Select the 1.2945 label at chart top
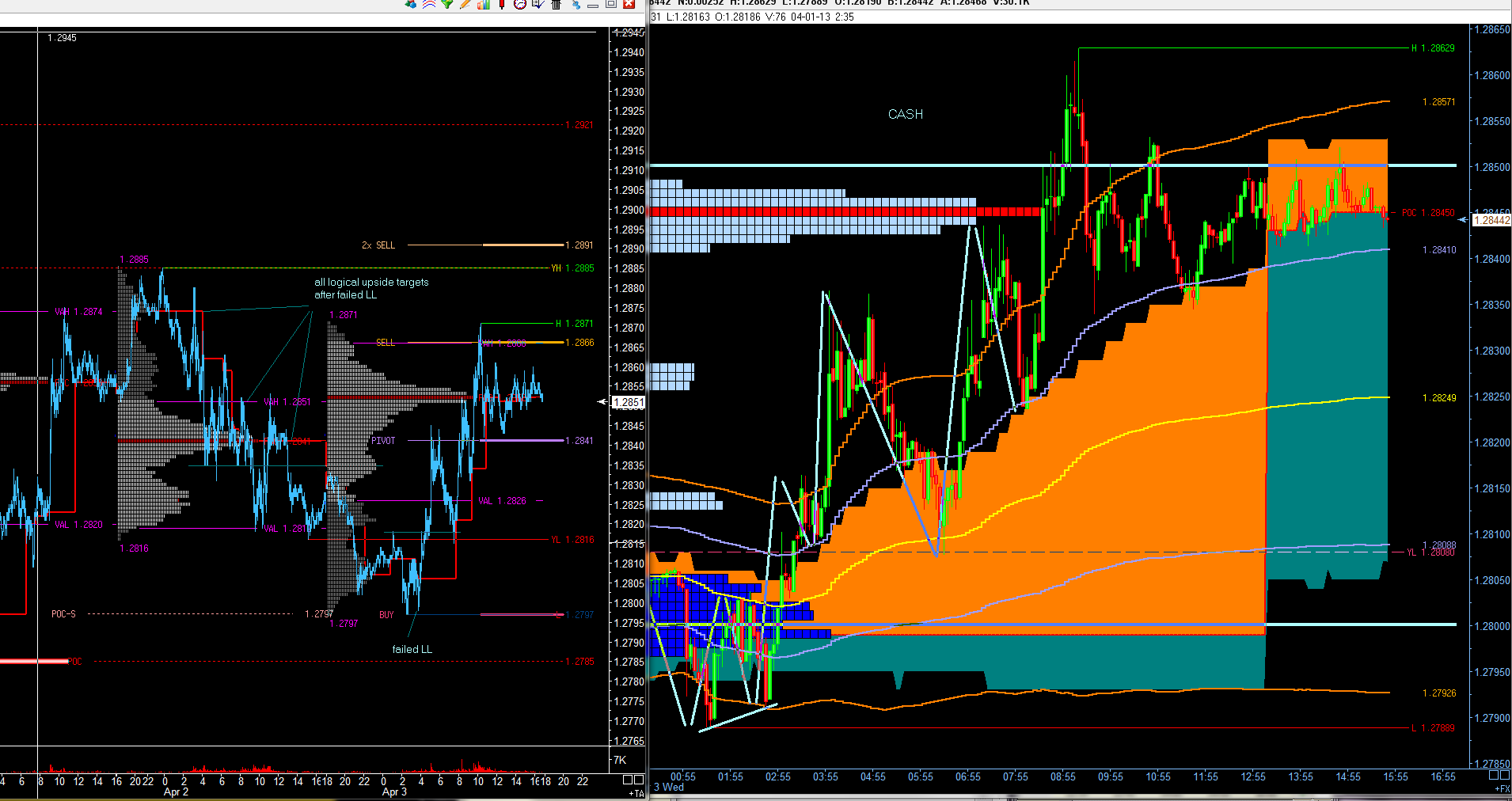The height and width of the screenshot is (801, 1512). pos(62,38)
